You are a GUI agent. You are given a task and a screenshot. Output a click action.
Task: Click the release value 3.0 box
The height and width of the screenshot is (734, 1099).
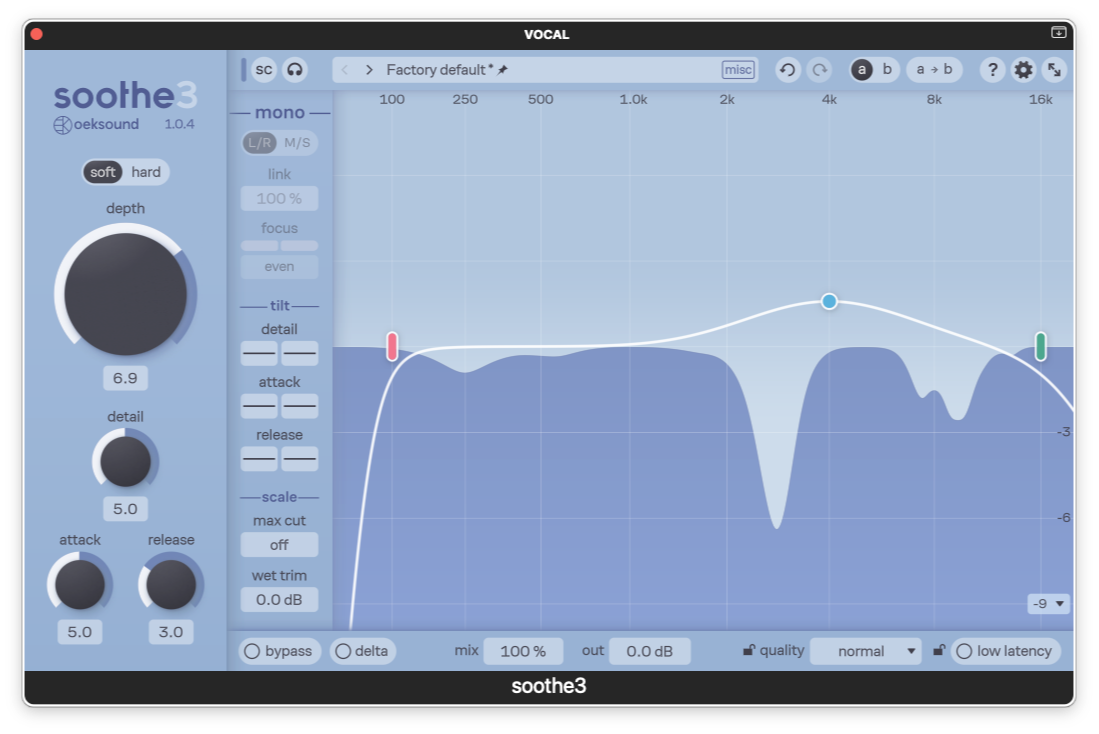170,632
